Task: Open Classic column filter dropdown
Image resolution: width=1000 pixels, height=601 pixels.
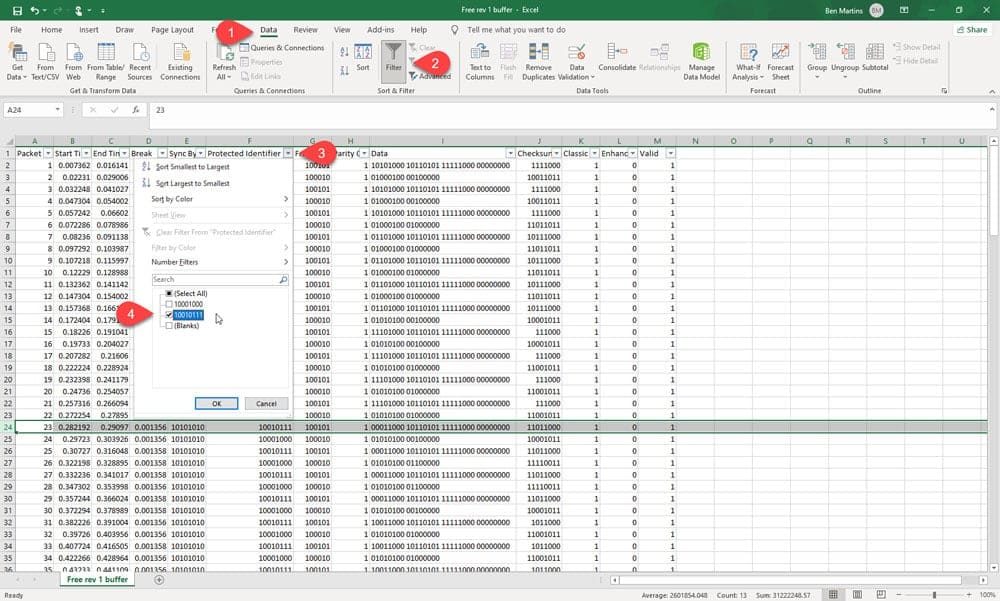Action: [x=594, y=154]
